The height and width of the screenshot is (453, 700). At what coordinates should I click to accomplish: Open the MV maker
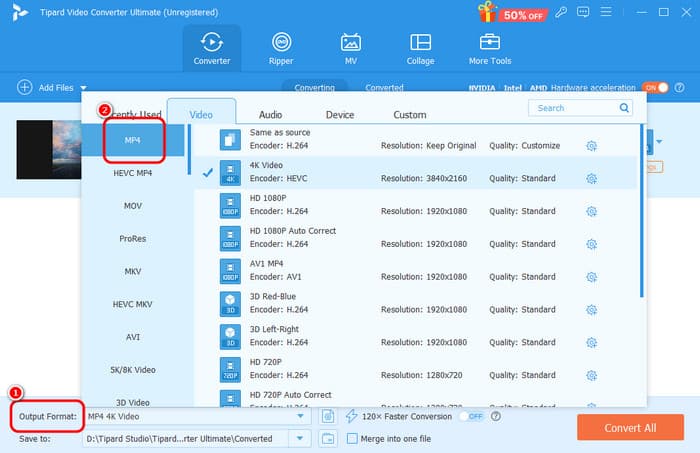(351, 48)
